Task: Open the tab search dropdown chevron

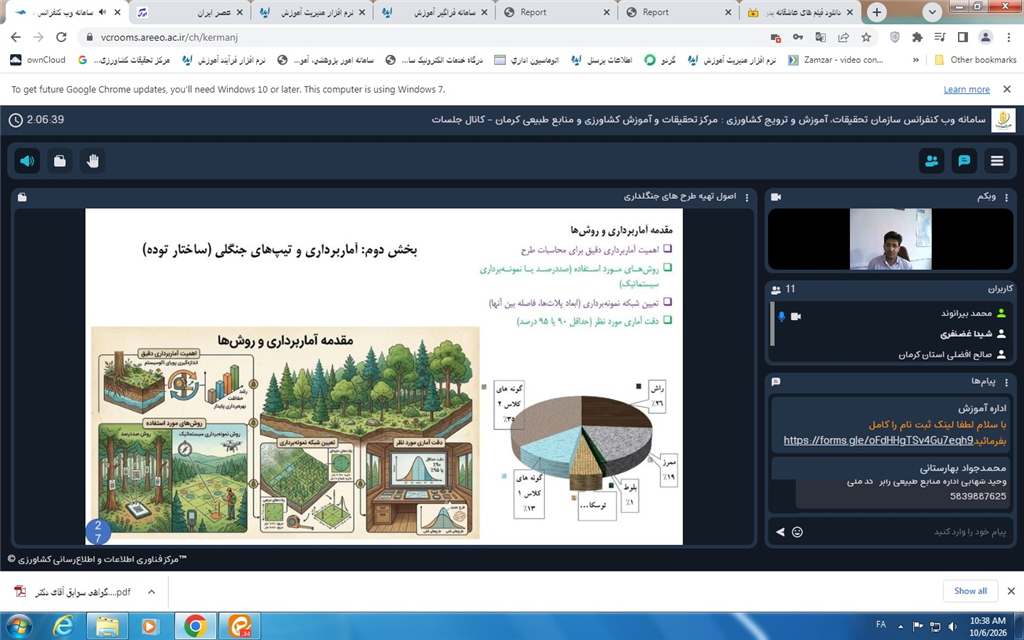Action: pyautogui.click(x=932, y=12)
